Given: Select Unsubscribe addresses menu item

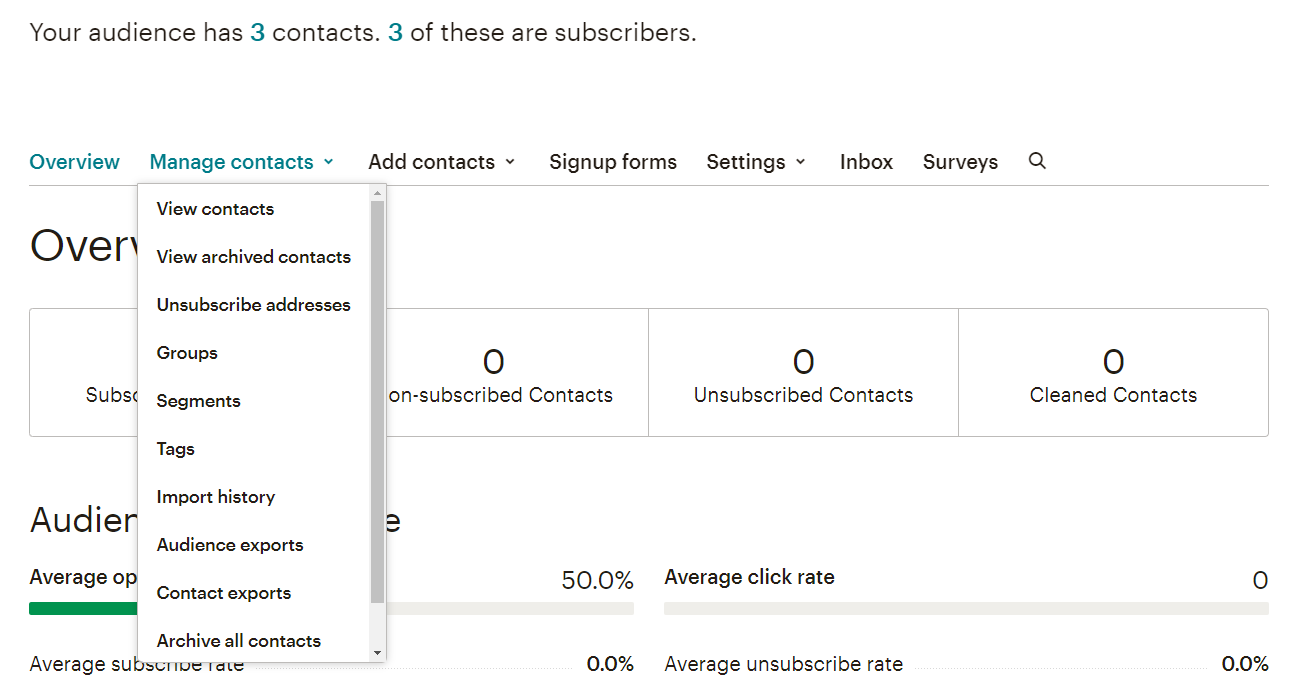Looking at the screenshot, I should pos(253,305).
